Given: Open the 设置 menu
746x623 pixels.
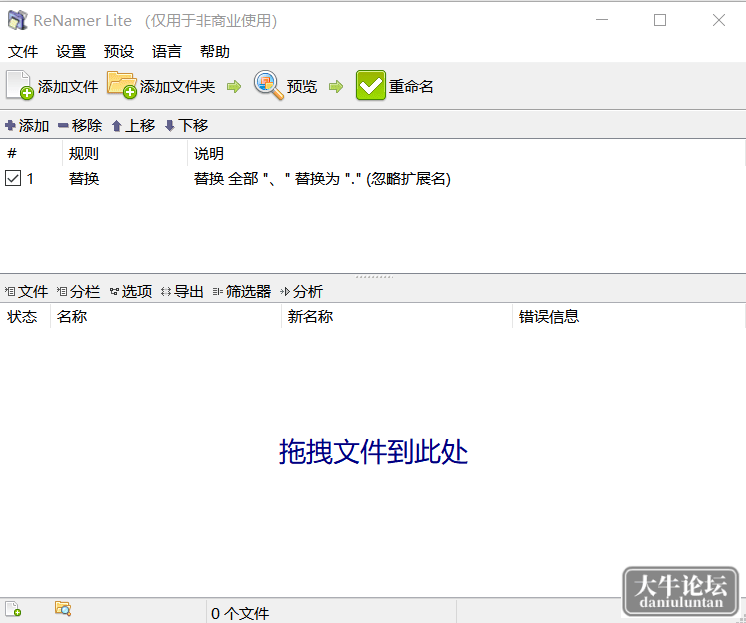Looking at the screenshot, I should 71,51.
